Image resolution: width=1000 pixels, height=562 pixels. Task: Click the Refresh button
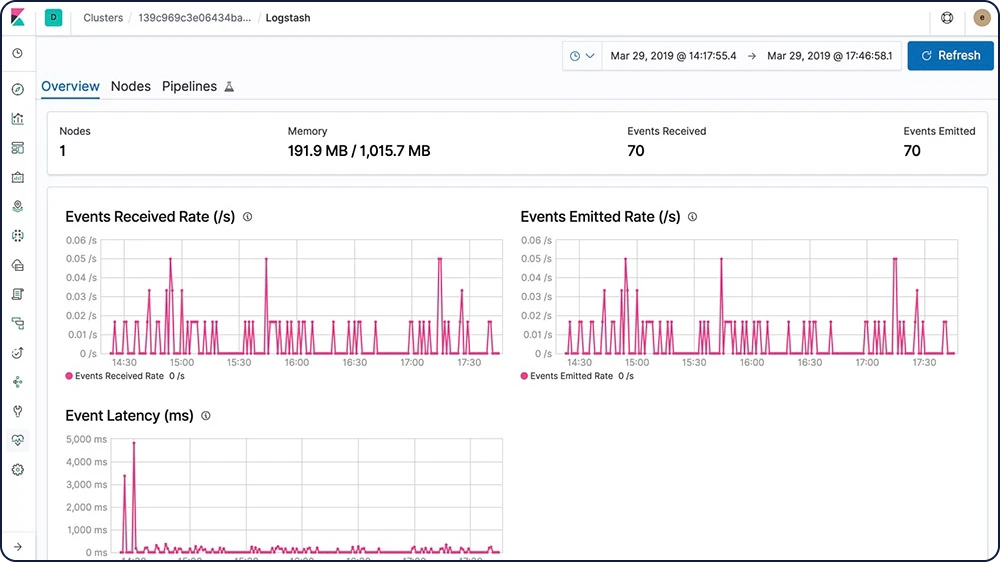[950, 55]
